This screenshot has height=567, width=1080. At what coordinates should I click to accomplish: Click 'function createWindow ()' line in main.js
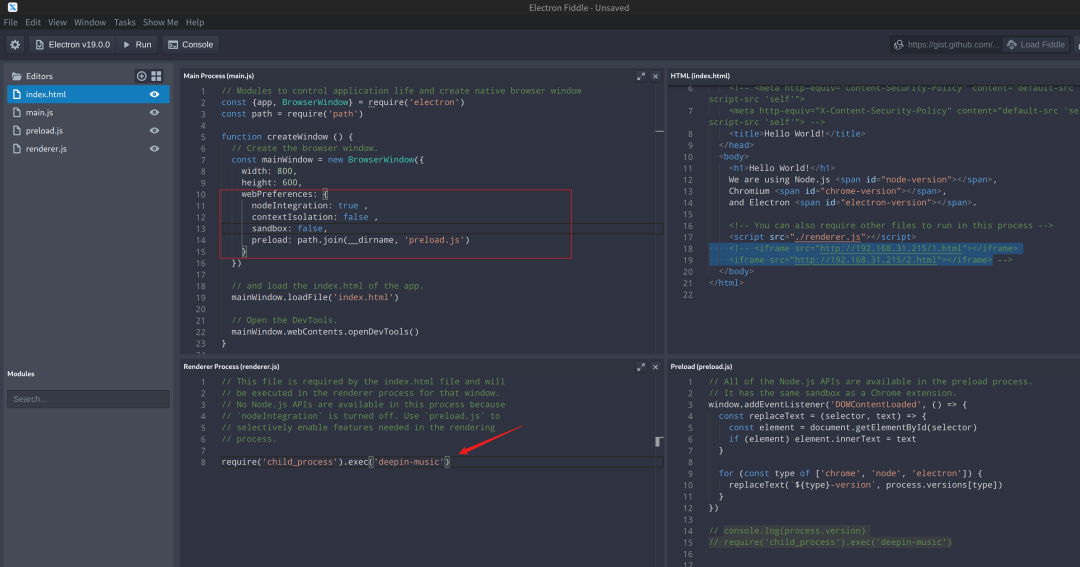(287, 137)
